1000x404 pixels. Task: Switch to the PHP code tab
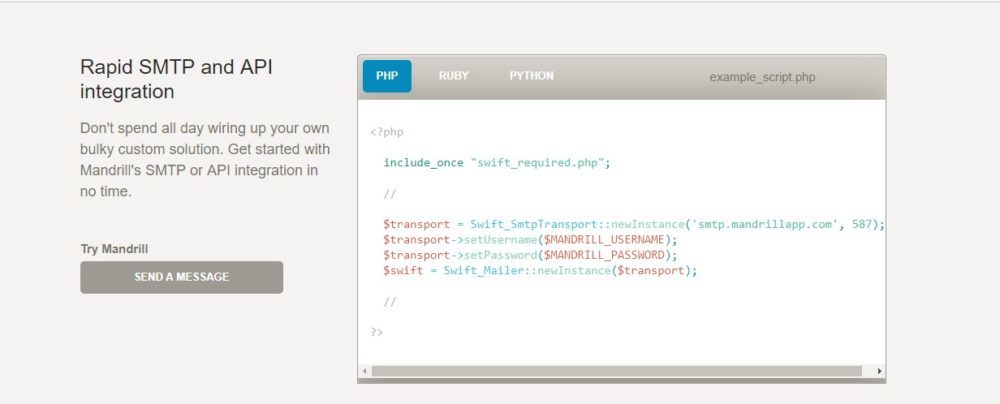click(386, 76)
